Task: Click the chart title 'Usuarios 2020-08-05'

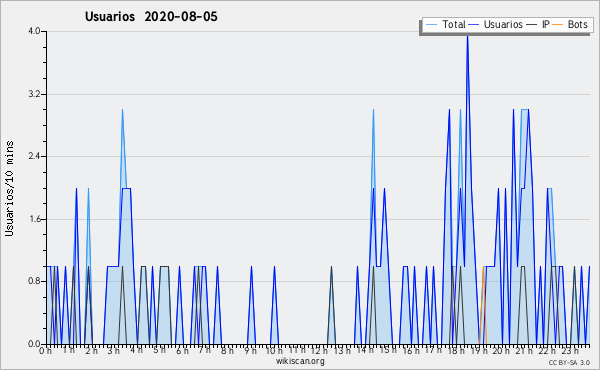Action: click(x=151, y=17)
